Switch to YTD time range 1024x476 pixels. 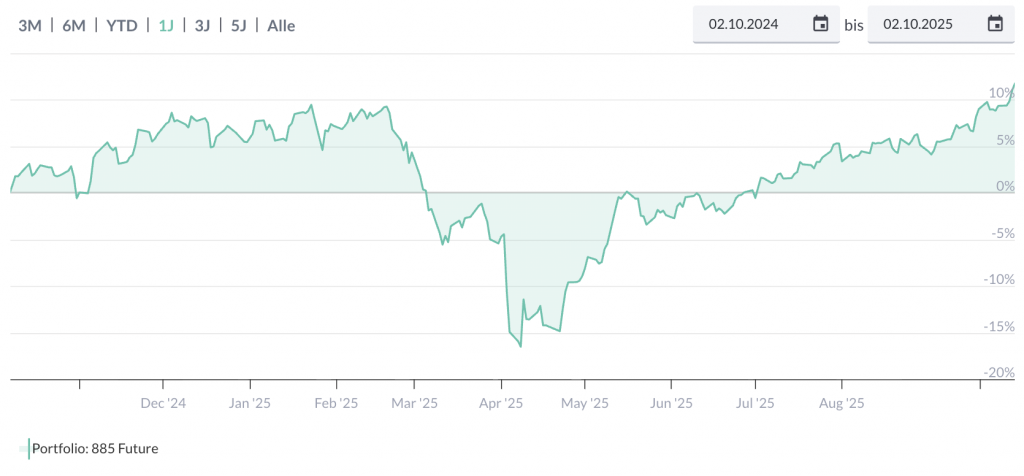pos(122,25)
